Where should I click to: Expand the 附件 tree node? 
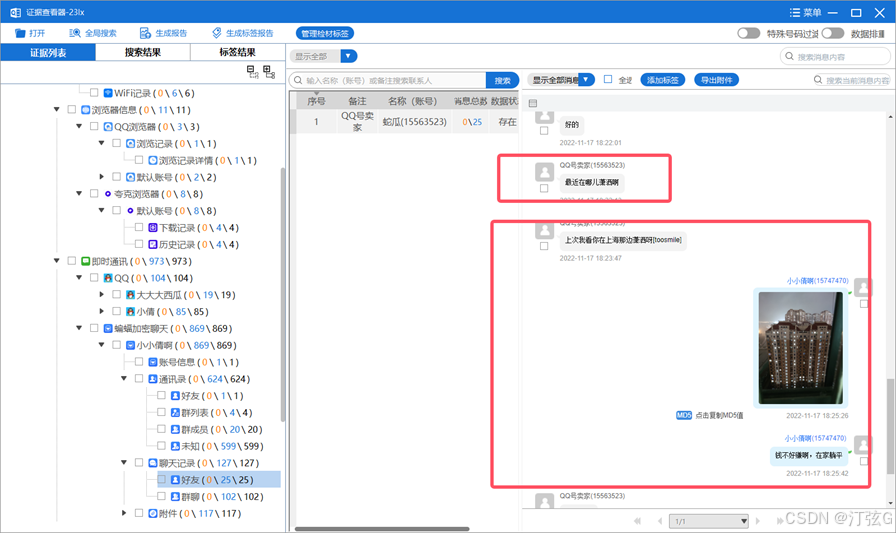click(x=124, y=513)
